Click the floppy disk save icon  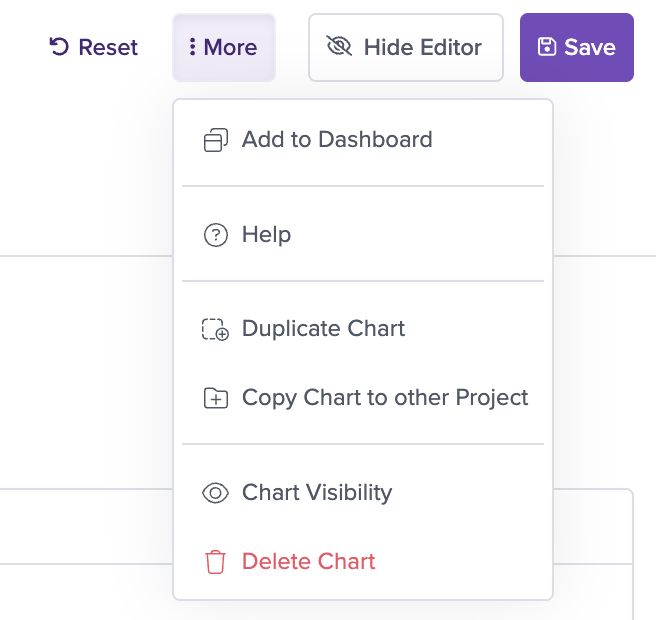coord(547,46)
